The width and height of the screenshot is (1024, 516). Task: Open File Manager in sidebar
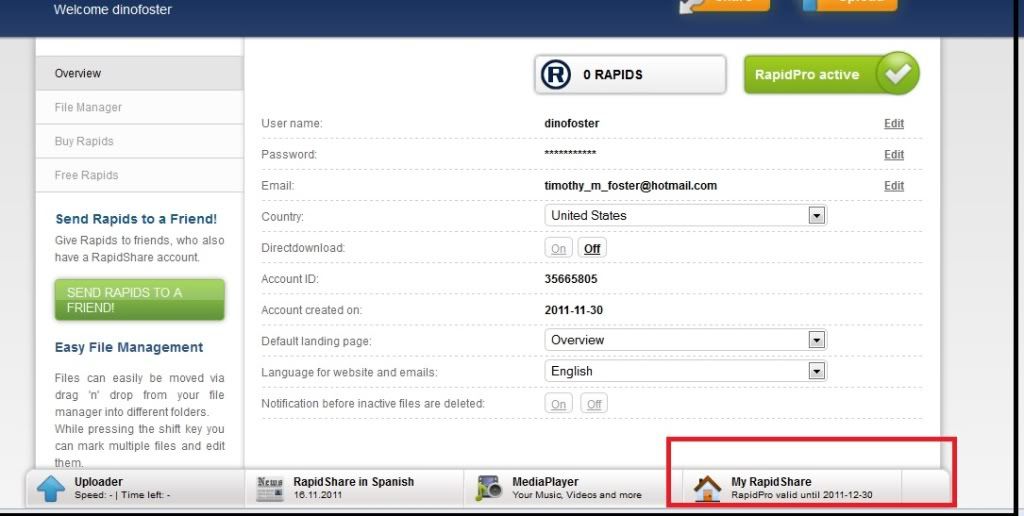[140, 107]
